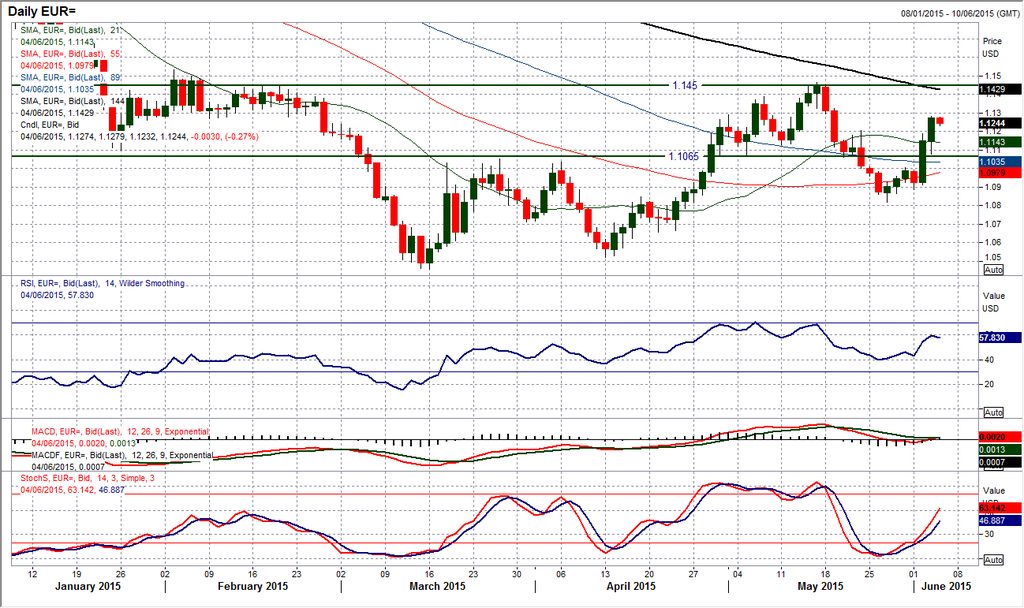
Task: Select the 'Daily EUR=' chart title
Action: click(42, 11)
